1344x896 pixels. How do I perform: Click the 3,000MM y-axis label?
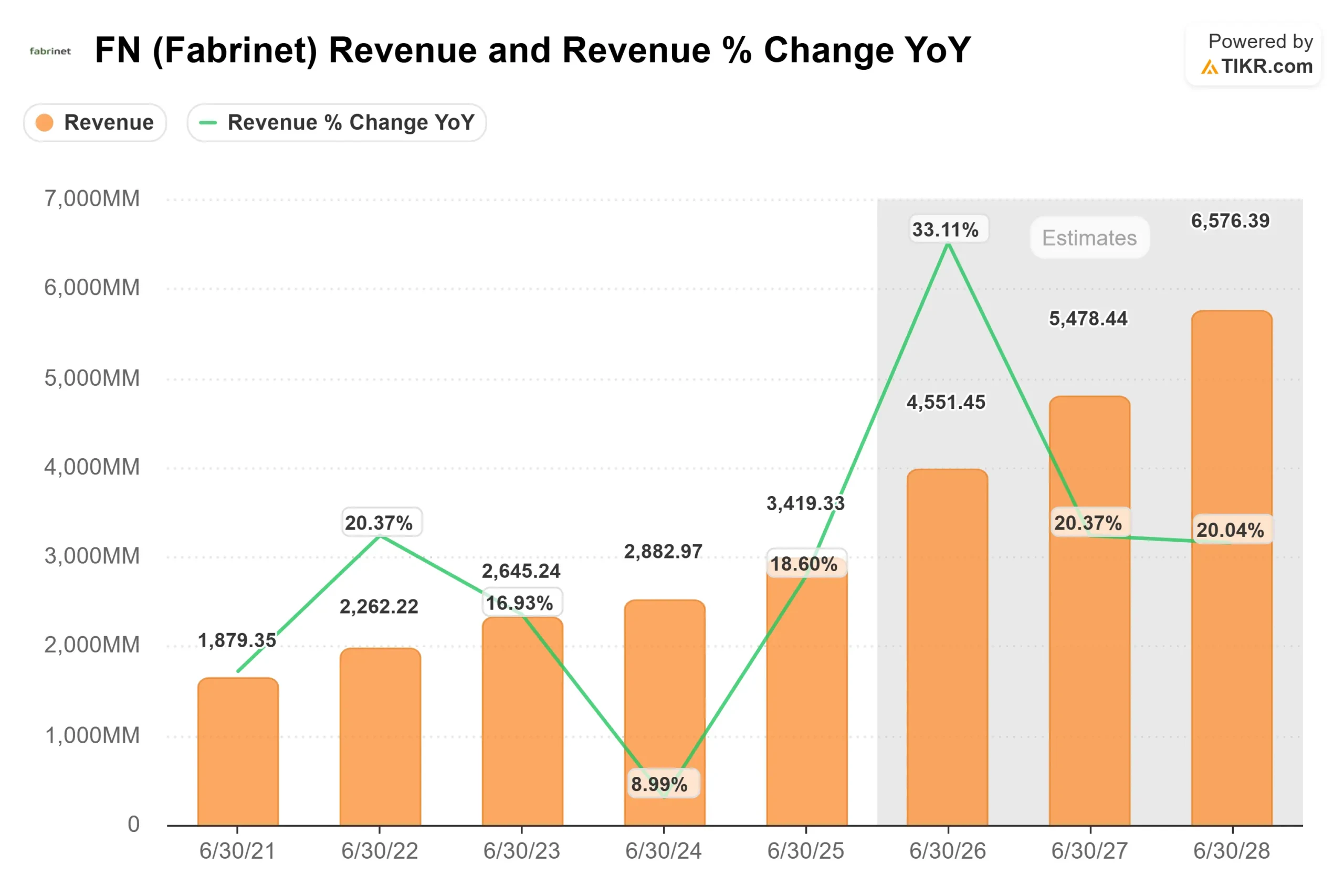92,556
